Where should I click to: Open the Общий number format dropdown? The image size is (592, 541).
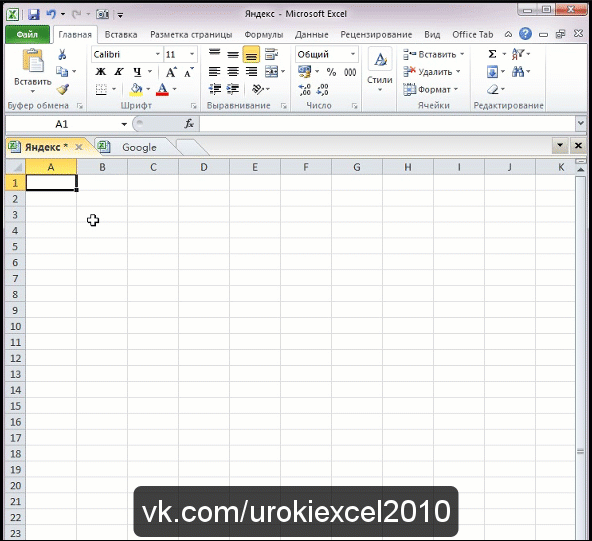pyautogui.click(x=353, y=54)
